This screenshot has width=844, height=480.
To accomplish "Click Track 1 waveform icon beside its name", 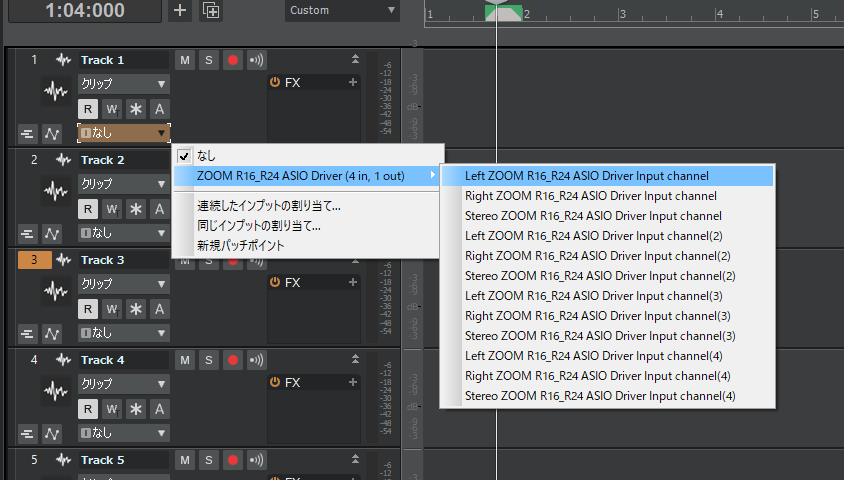I will coord(64,60).
